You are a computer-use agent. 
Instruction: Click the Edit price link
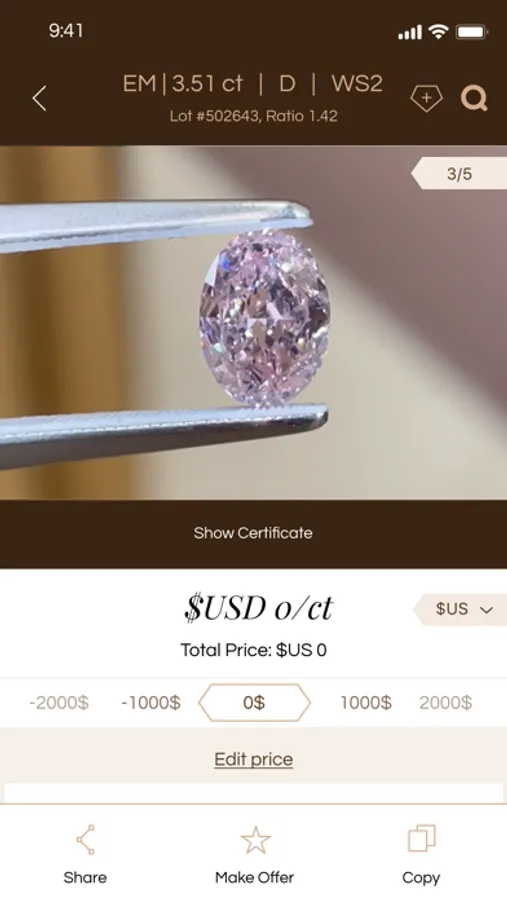click(253, 759)
